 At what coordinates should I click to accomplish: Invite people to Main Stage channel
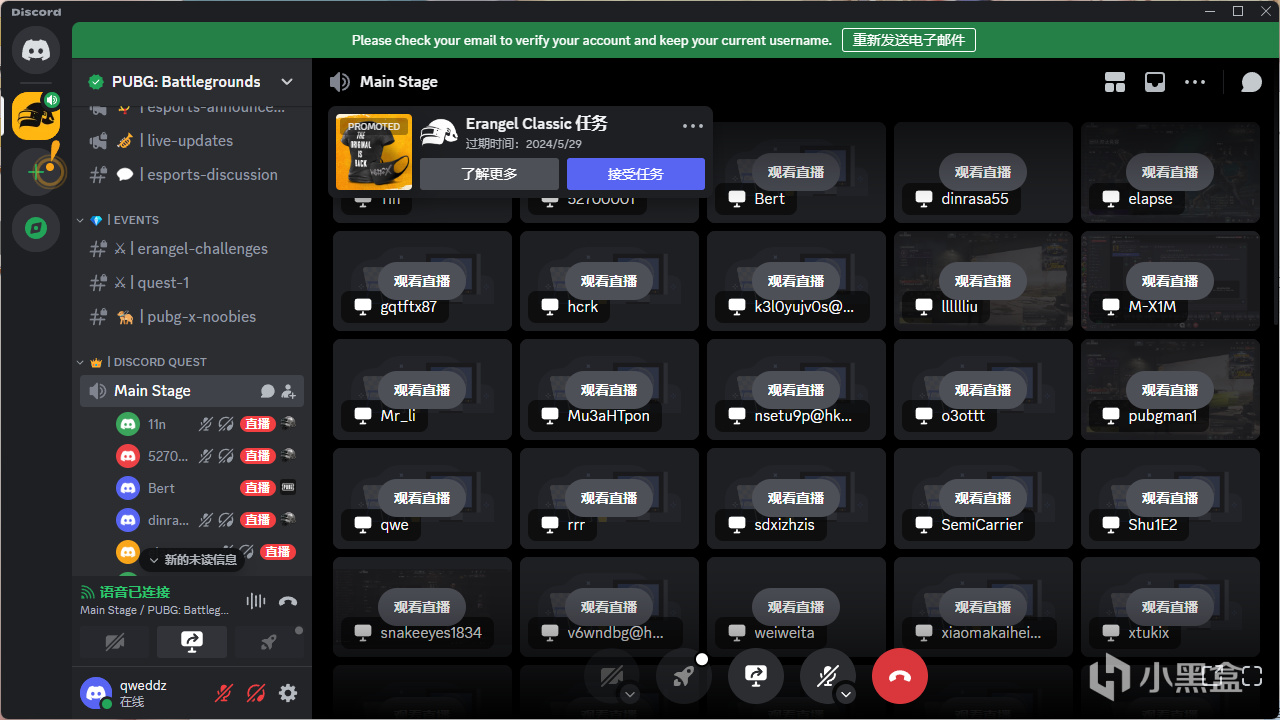click(x=289, y=391)
